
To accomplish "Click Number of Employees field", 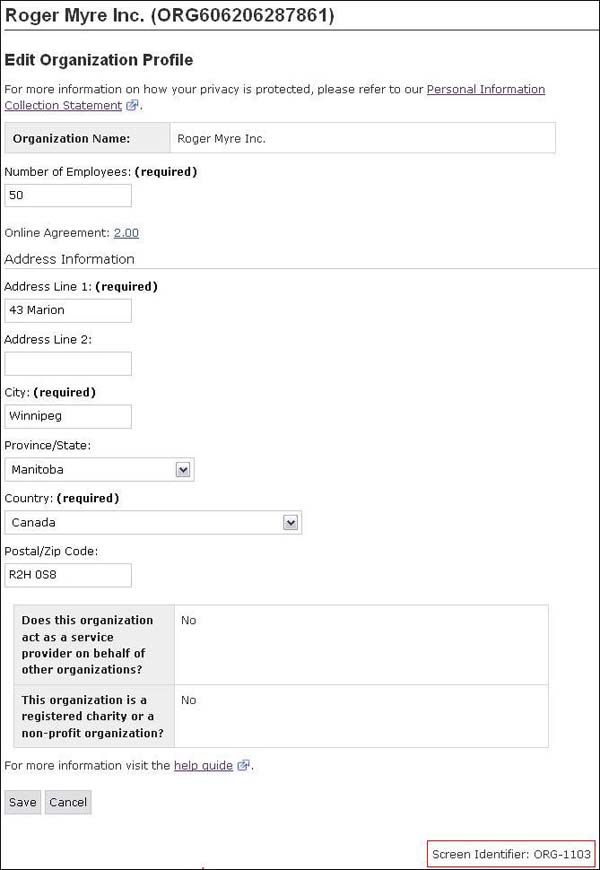I will [68, 196].
